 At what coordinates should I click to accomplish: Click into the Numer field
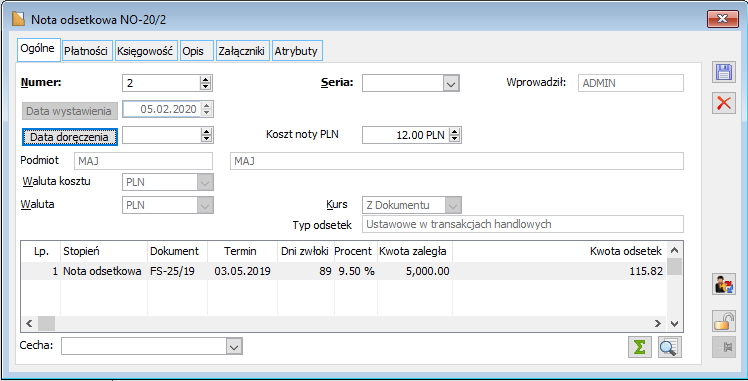[161, 83]
